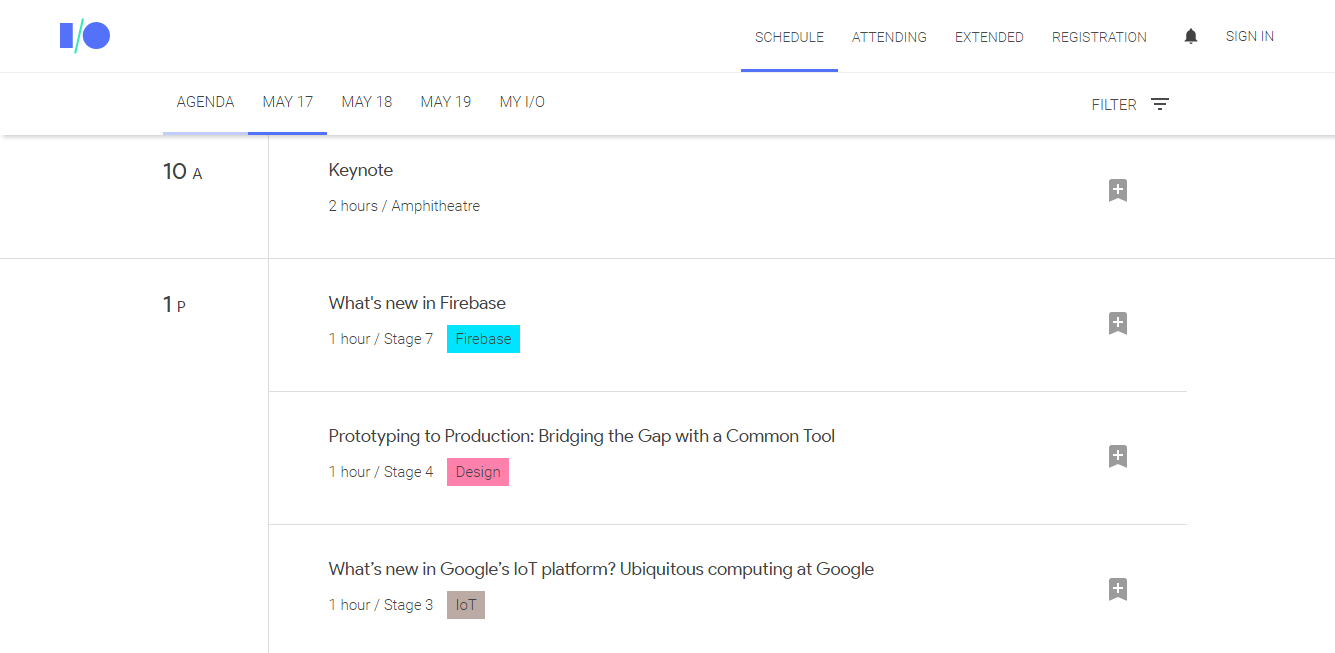Open the Attending page
The width and height of the screenshot is (1335, 653).
[889, 37]
